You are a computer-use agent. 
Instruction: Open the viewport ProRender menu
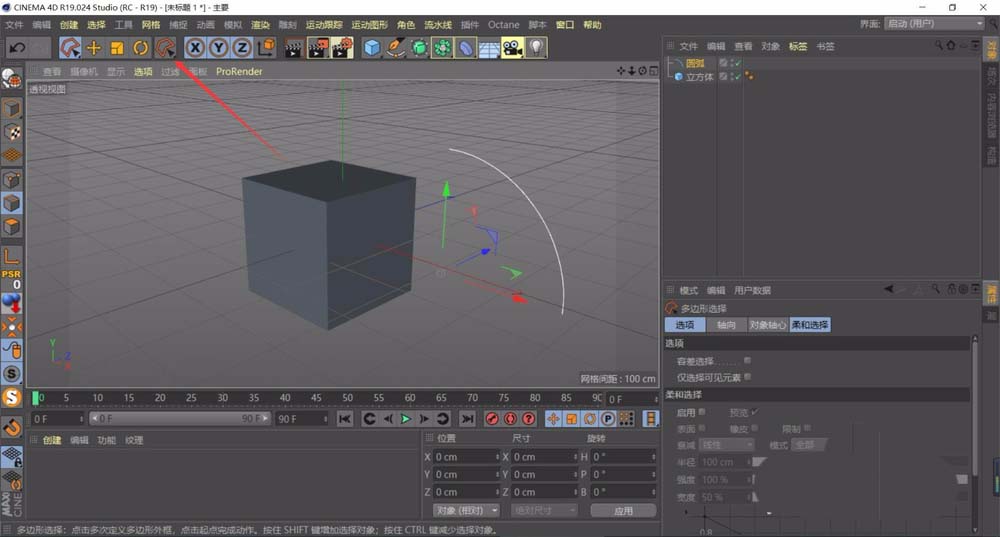239,71
